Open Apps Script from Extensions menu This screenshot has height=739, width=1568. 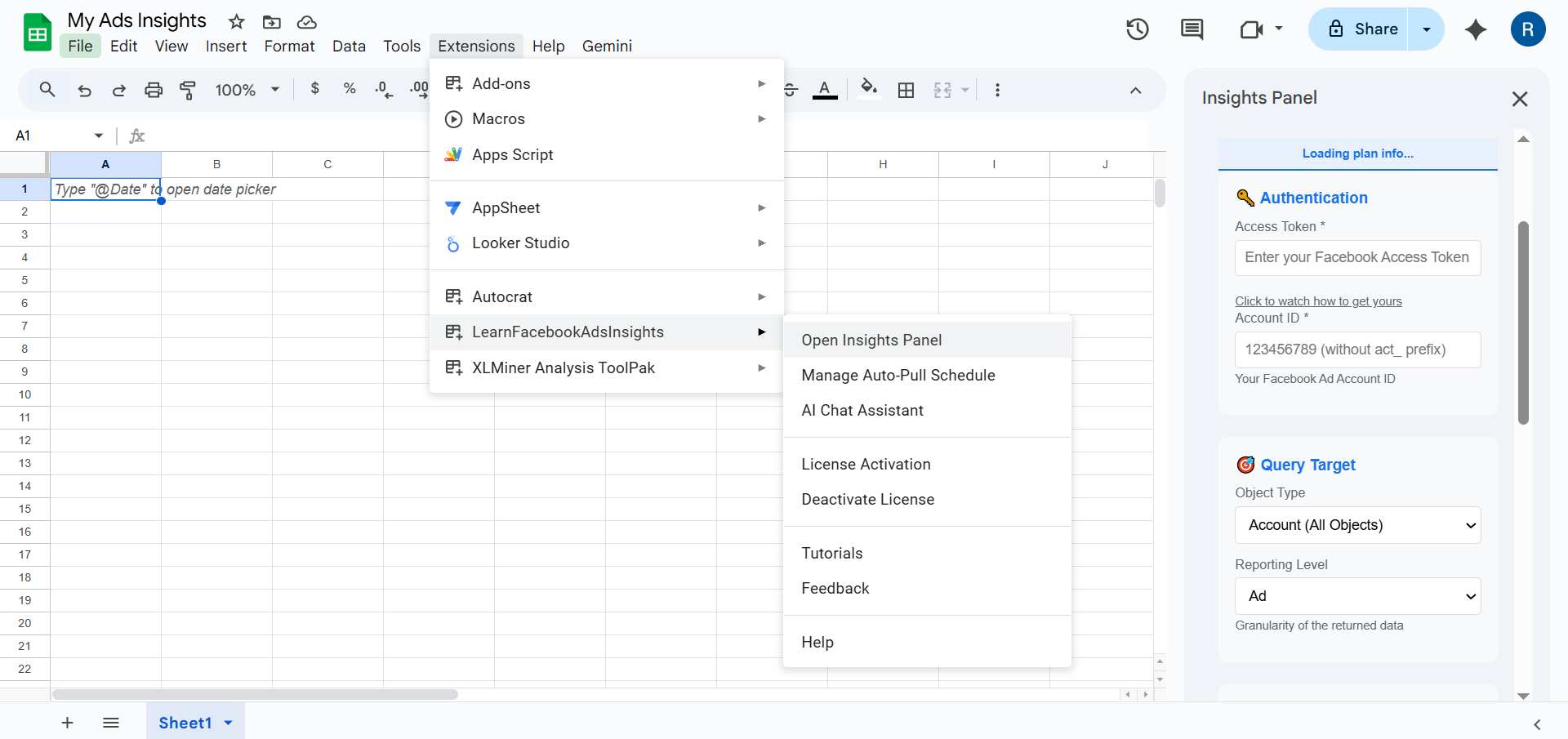coord(512,154)
